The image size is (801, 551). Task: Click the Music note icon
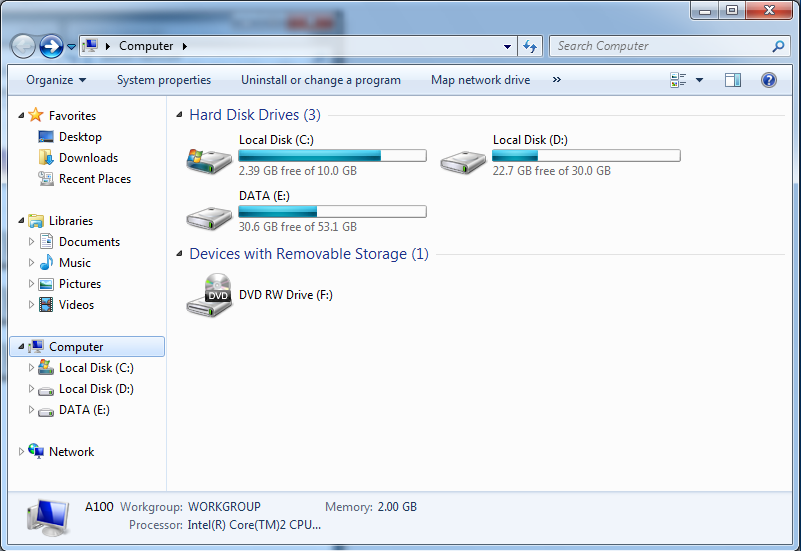[46, 262]
